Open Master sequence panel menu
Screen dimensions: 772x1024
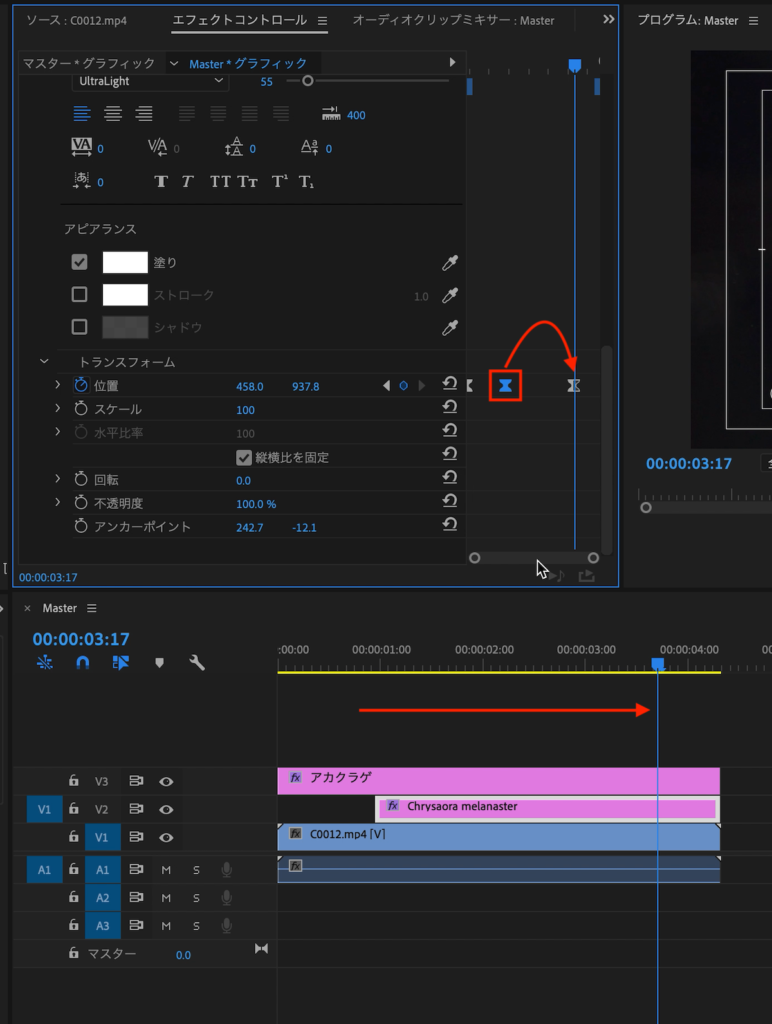[91, 608]
